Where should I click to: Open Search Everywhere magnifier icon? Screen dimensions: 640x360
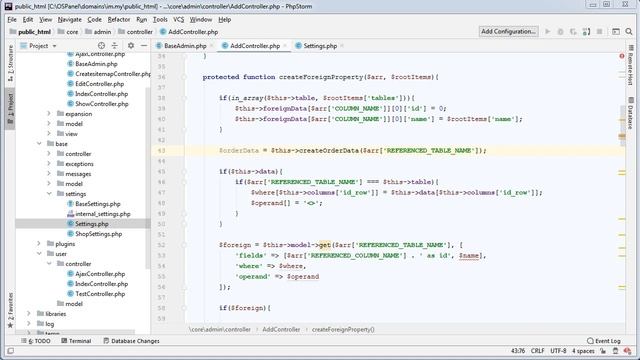[x=629, y=31]
